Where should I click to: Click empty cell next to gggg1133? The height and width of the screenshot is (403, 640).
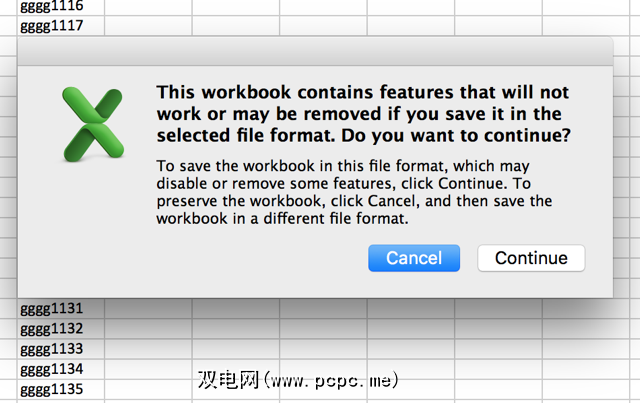[148, 349]
